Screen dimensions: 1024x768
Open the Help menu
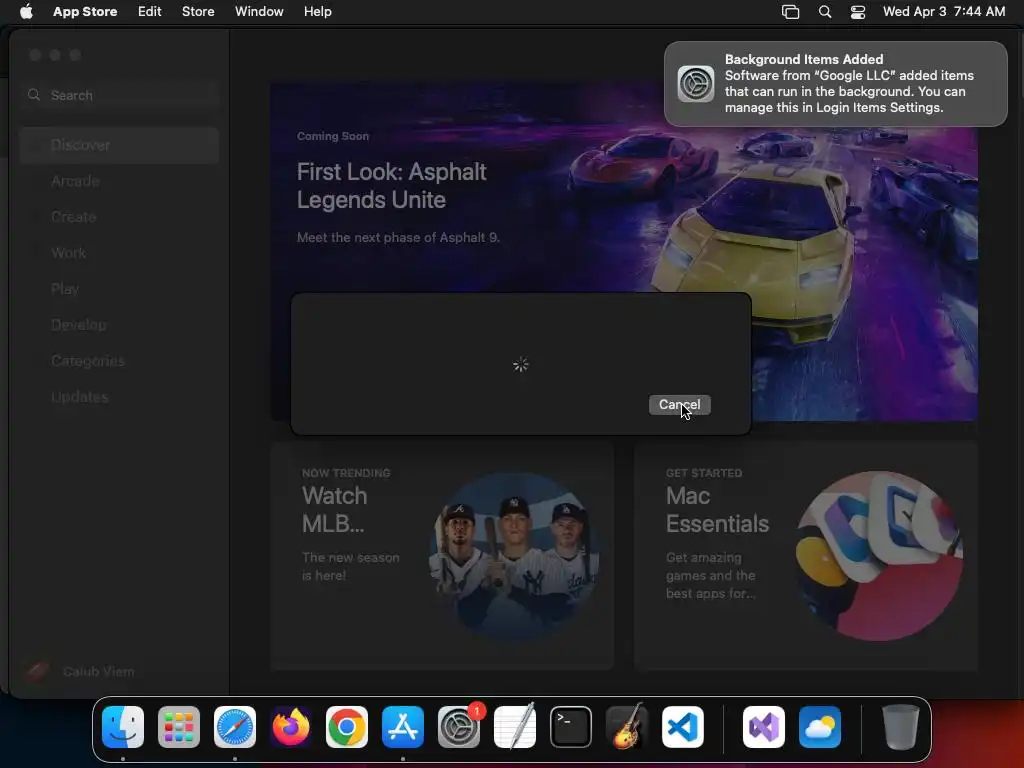tap(317, 11)
